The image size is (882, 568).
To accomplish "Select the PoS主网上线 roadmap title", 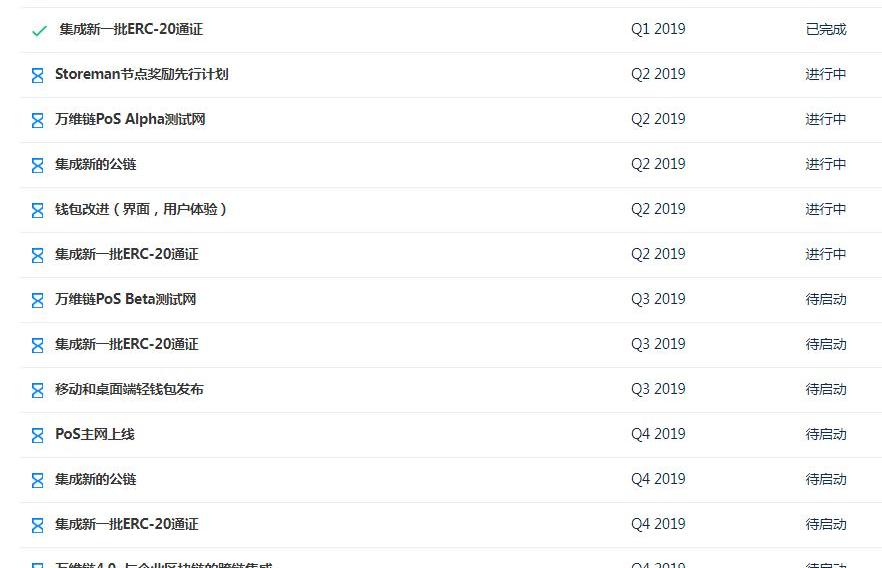I will [x=94, y=434].
